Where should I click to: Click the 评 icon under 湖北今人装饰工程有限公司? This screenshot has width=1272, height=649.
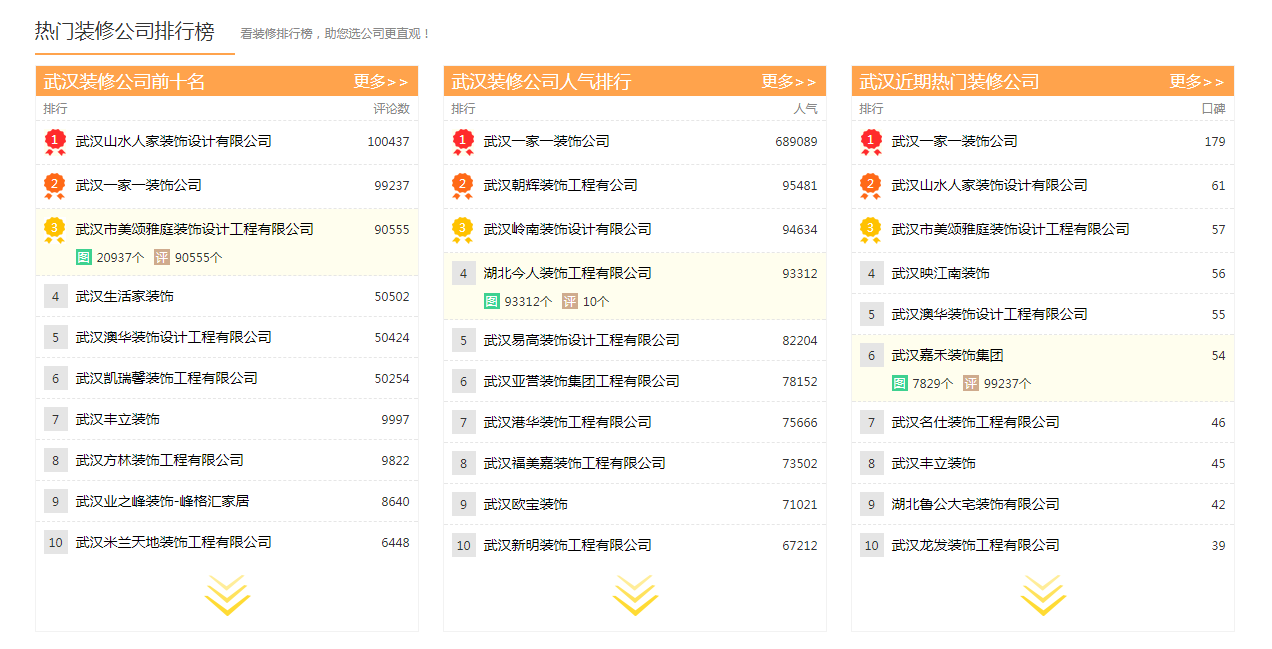click(569, 300)
